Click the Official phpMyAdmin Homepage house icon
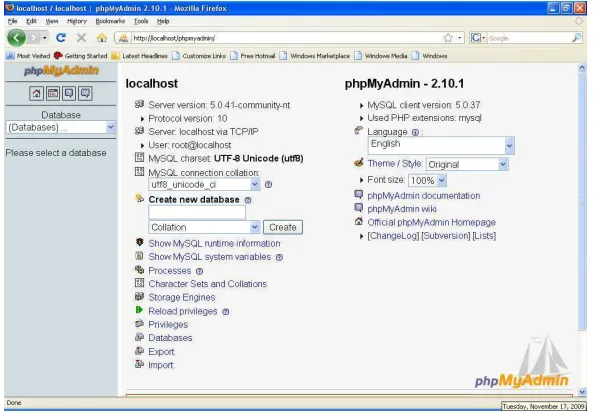This screenshot has width=596, height=416. tap(358, 221)
